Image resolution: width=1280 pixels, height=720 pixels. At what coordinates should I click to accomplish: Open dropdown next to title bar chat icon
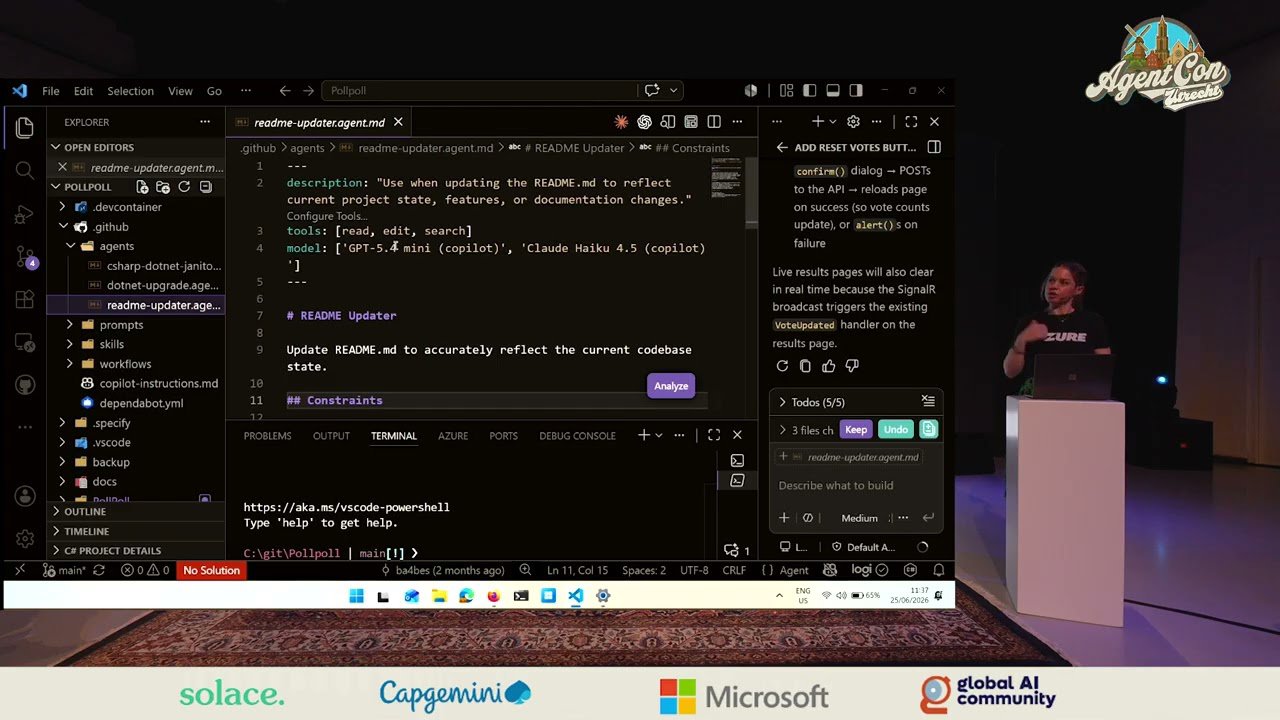[674, 90]
